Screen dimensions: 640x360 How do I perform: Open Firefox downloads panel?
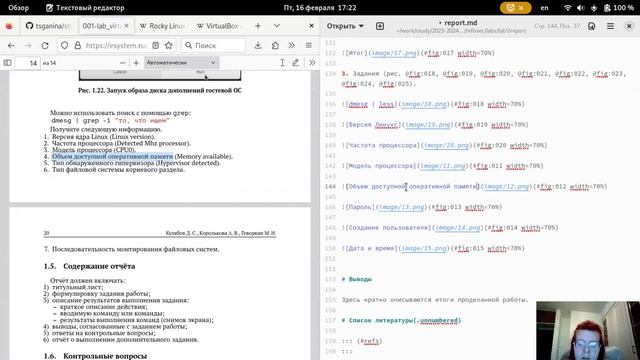point(258,45)
